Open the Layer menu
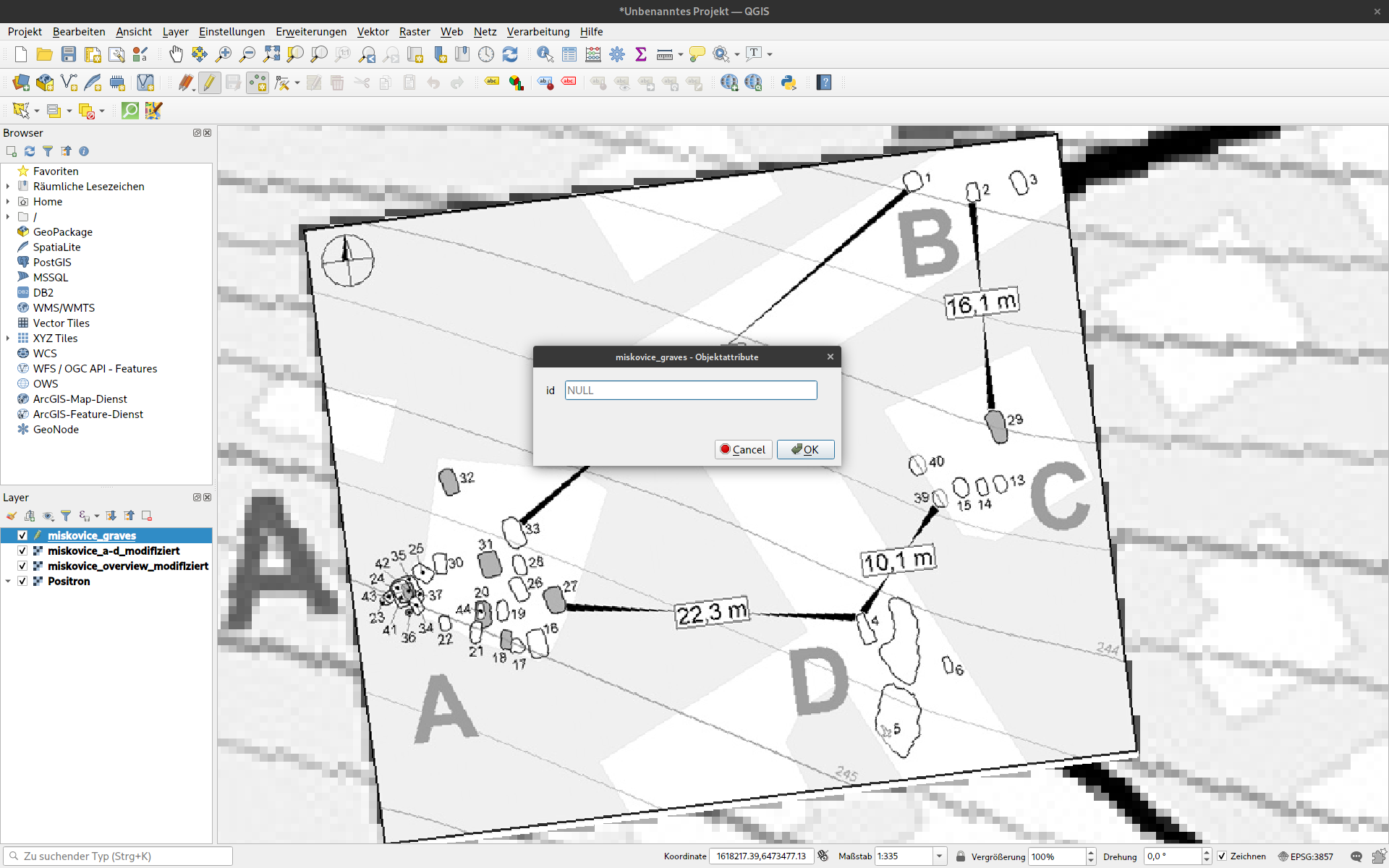This screenshot has width=1389, height=868. pos(175,32)
